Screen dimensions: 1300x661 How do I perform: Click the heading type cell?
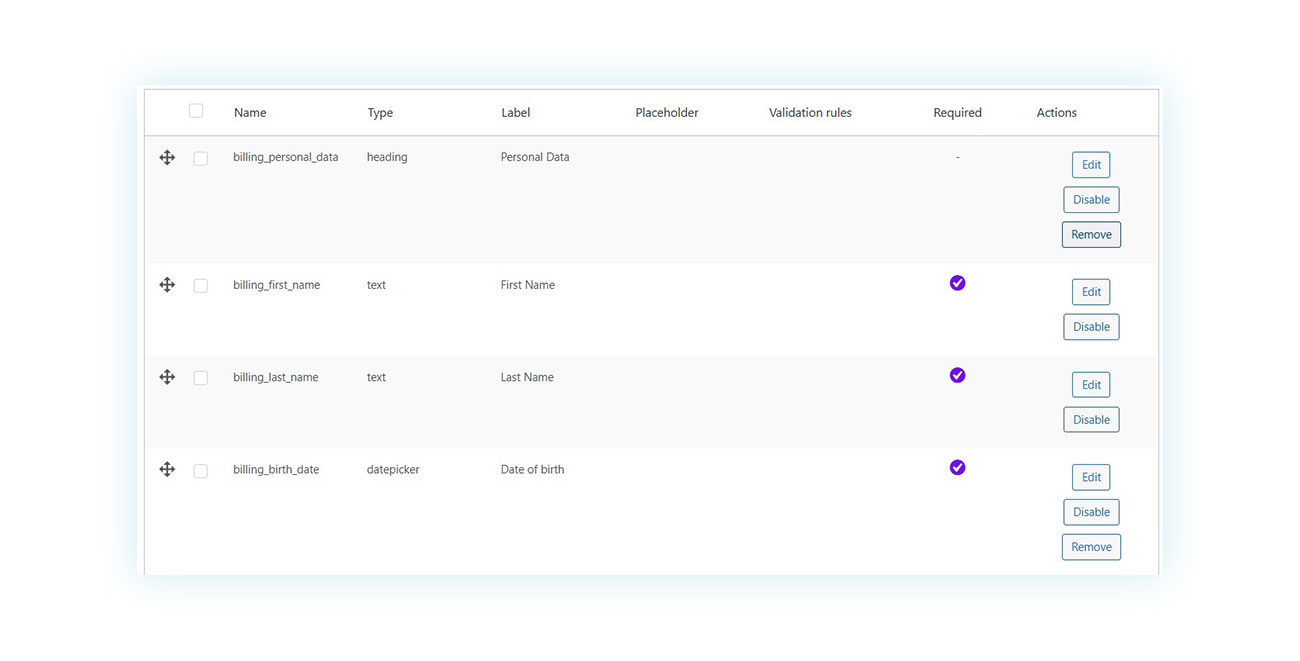(387, 157)
